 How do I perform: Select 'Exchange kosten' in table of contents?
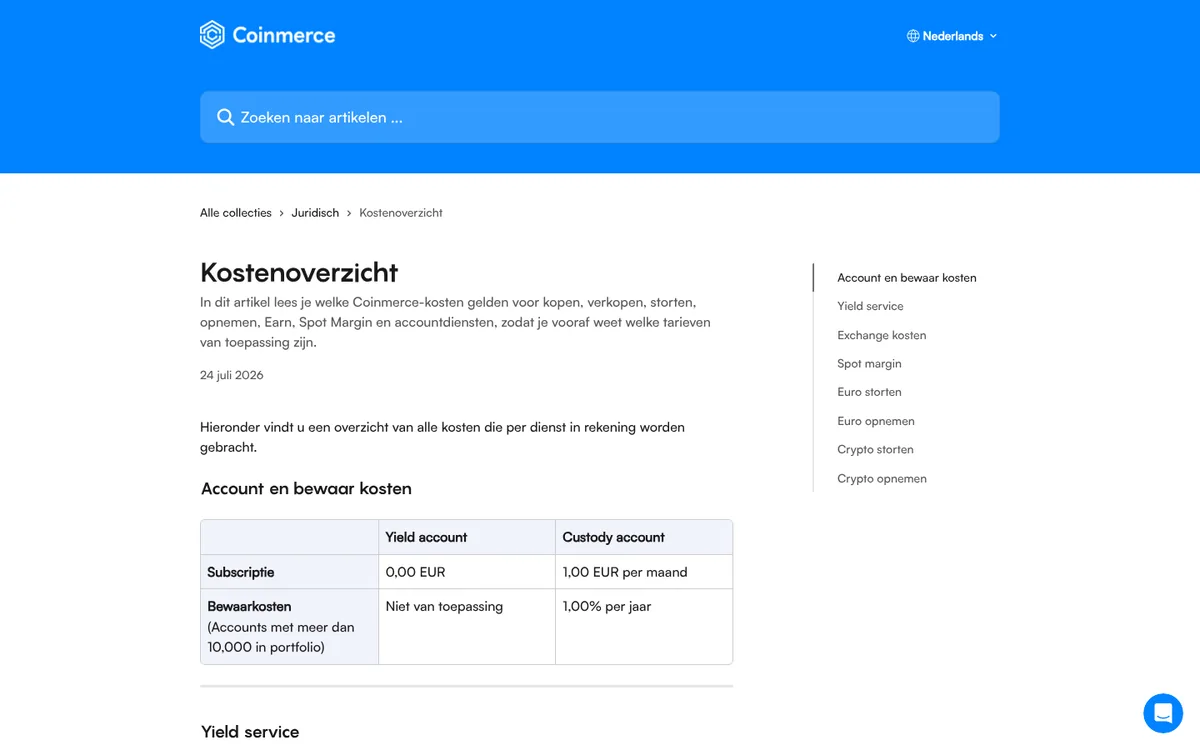(x=882, y=335)
